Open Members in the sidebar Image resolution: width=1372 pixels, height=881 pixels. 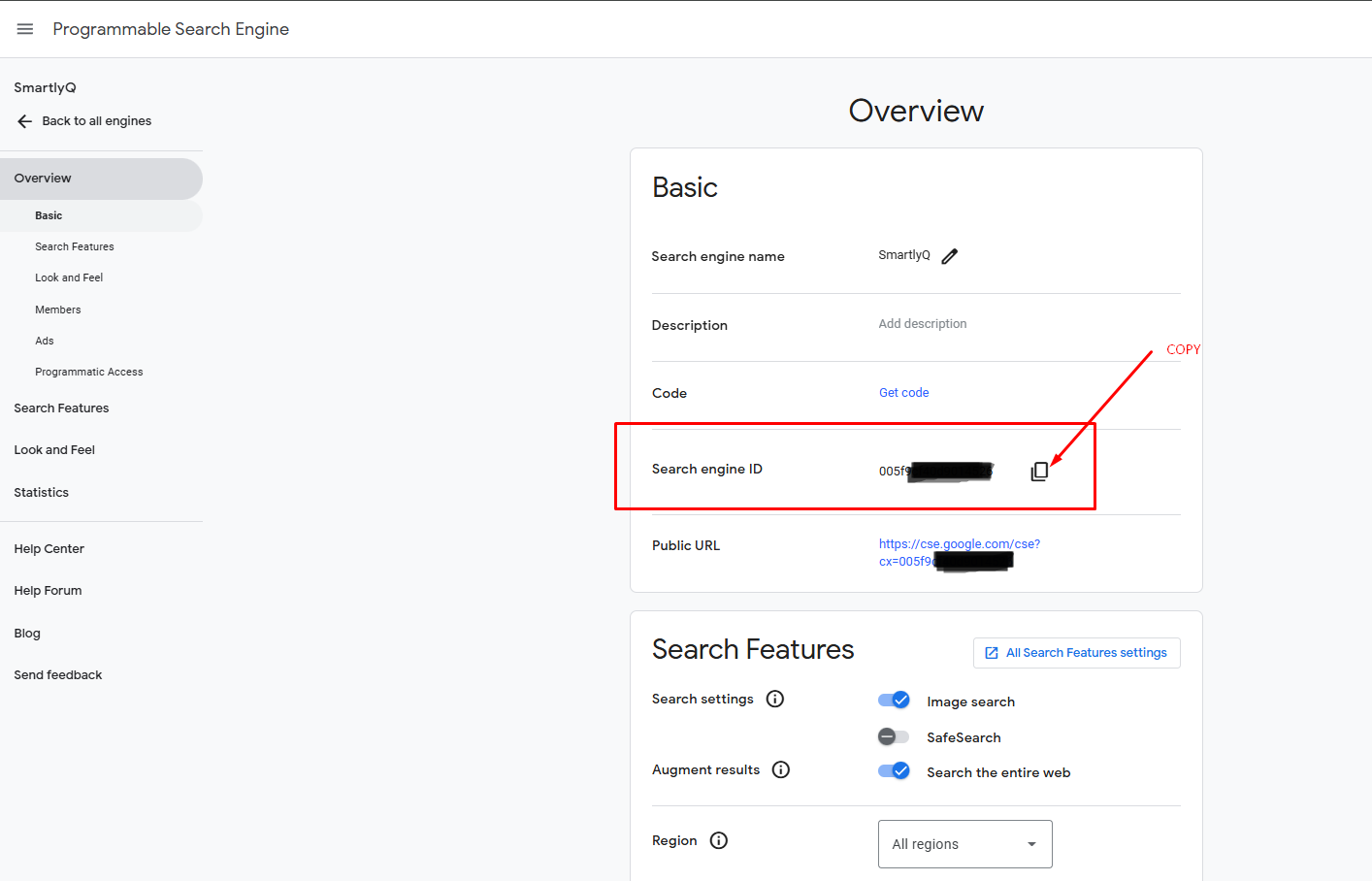click(58, 310)
